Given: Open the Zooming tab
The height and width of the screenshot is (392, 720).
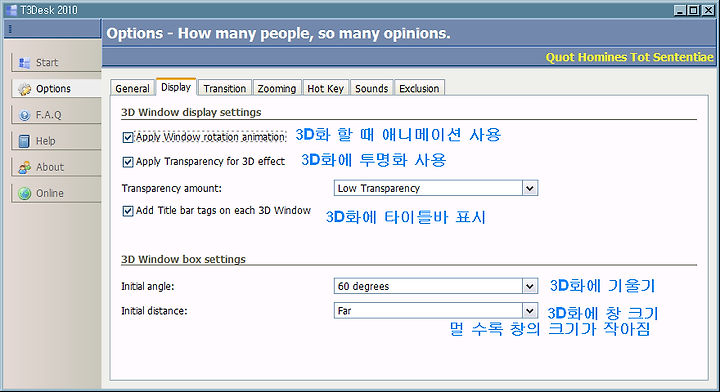Looking at the screenshot, I should (276, 88).
